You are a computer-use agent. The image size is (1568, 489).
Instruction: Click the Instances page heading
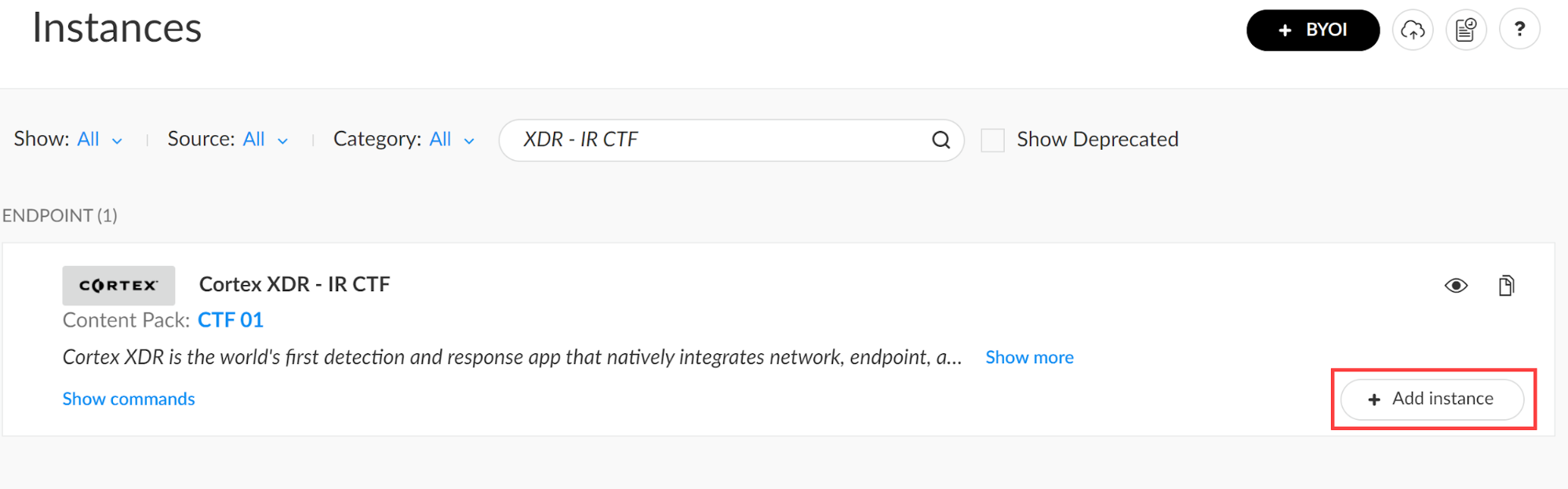click(117, 28)
